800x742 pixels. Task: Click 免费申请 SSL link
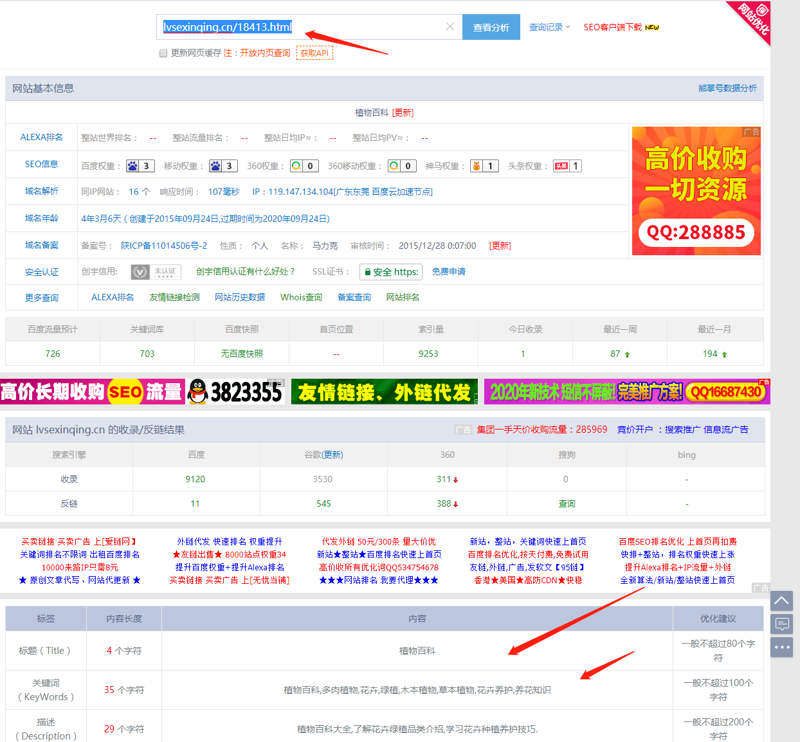pos(448,271)
